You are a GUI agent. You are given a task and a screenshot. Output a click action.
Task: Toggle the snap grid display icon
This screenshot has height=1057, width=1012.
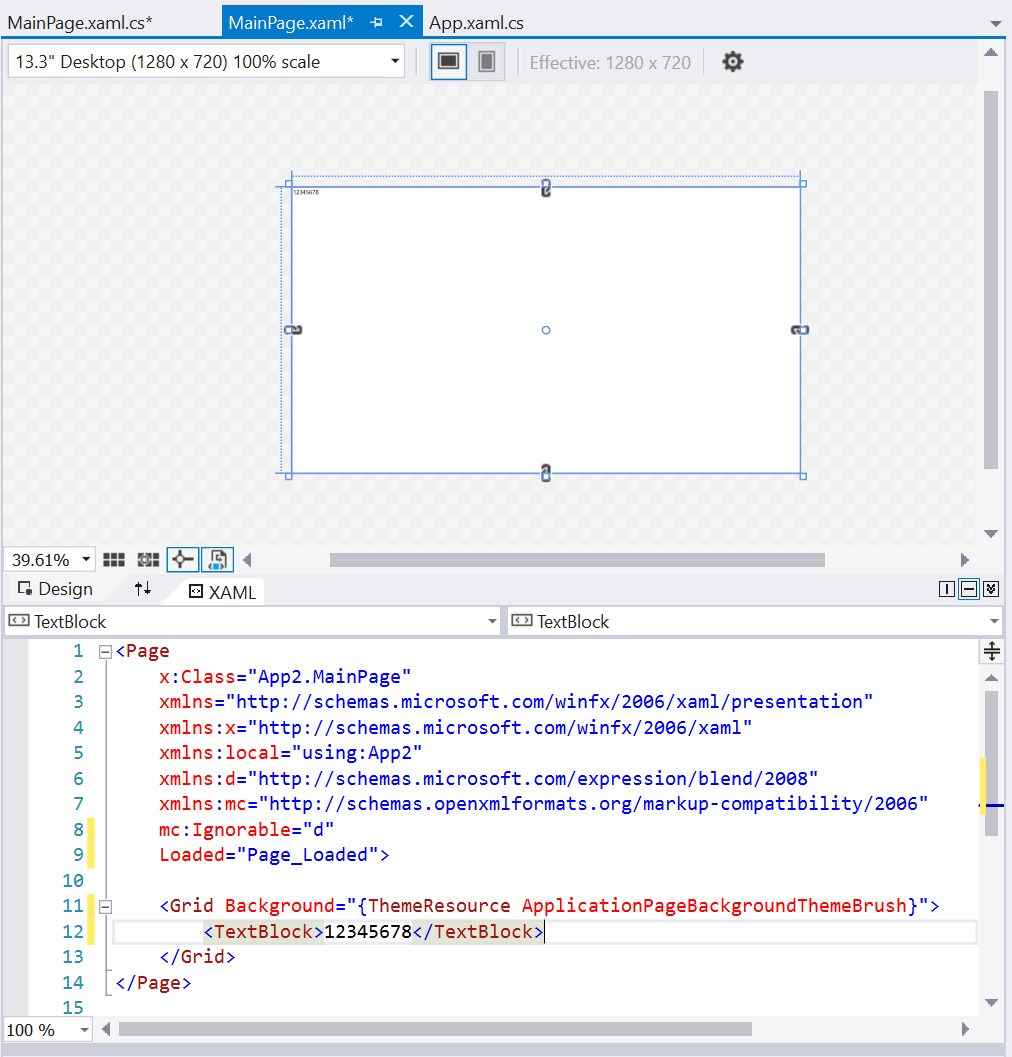click(x=113, y=559)
